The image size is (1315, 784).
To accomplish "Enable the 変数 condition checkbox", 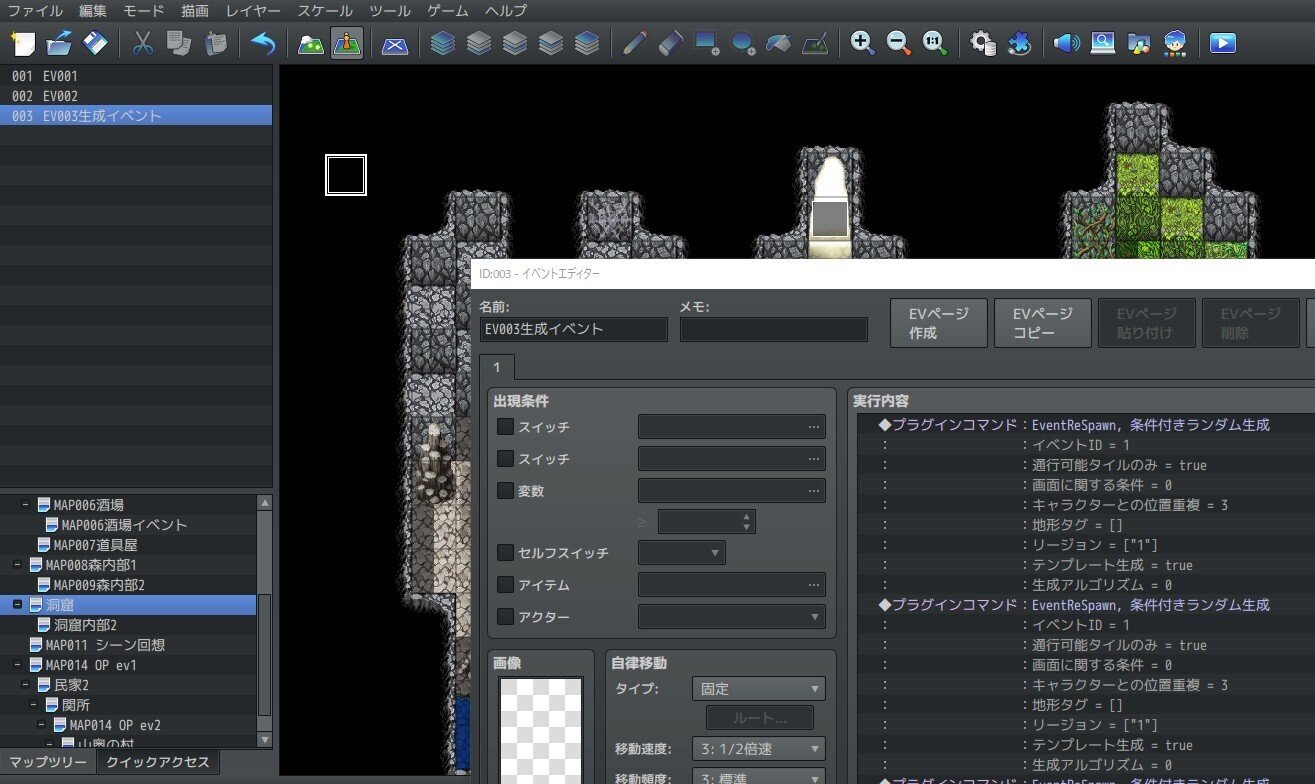I will (505, 490).
